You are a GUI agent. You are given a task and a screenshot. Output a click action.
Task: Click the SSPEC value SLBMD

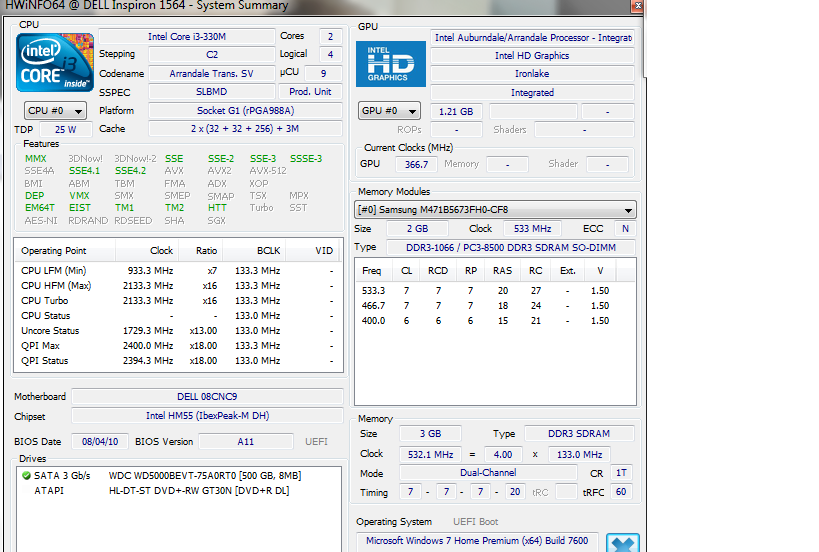[212, 91]
